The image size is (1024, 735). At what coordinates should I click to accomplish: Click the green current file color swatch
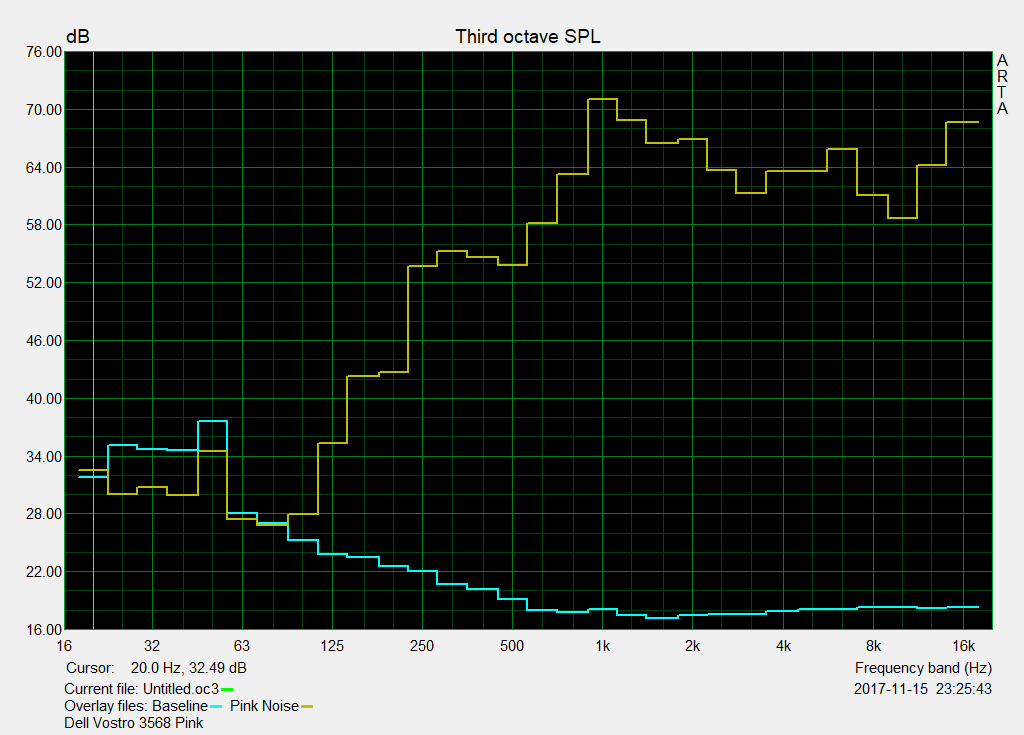click(227, 689)
